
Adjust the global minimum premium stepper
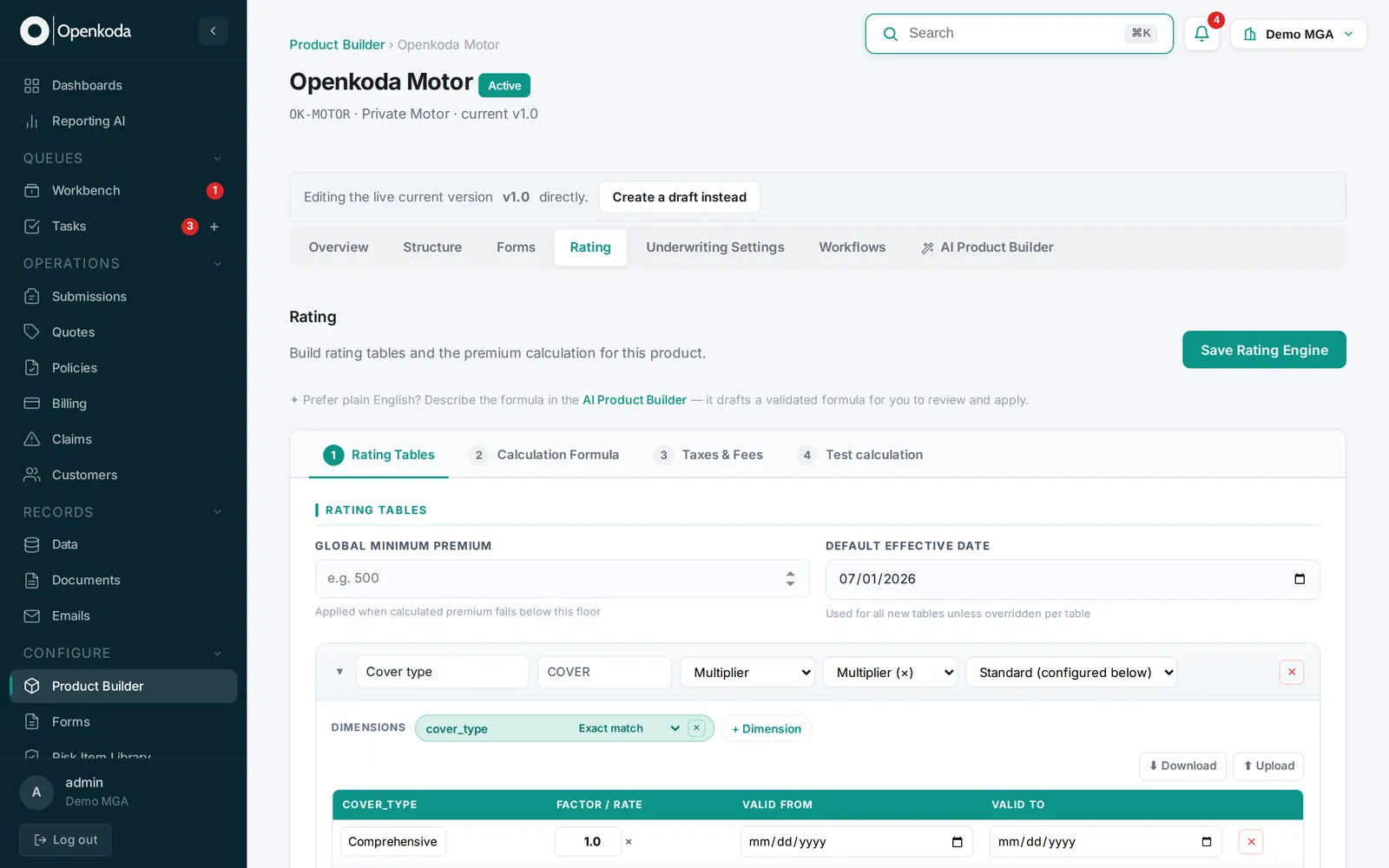coord(790,578)
